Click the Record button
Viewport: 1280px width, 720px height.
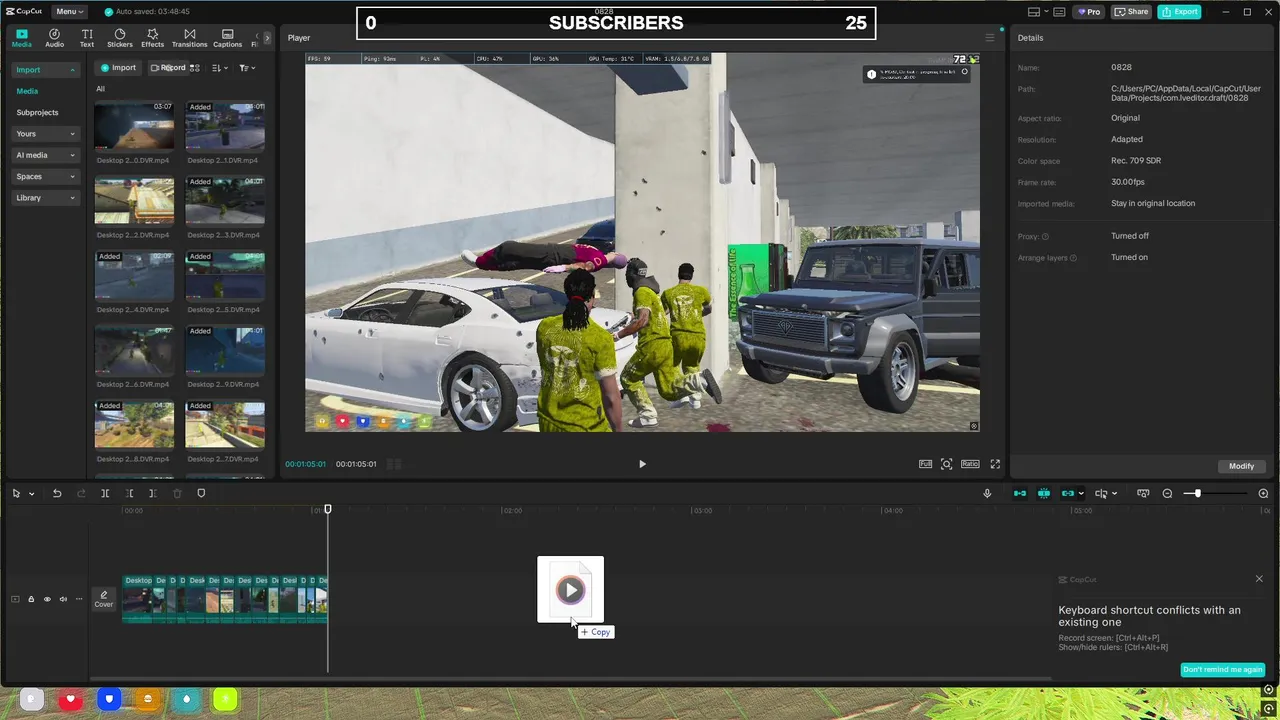(x=168, y=68)
